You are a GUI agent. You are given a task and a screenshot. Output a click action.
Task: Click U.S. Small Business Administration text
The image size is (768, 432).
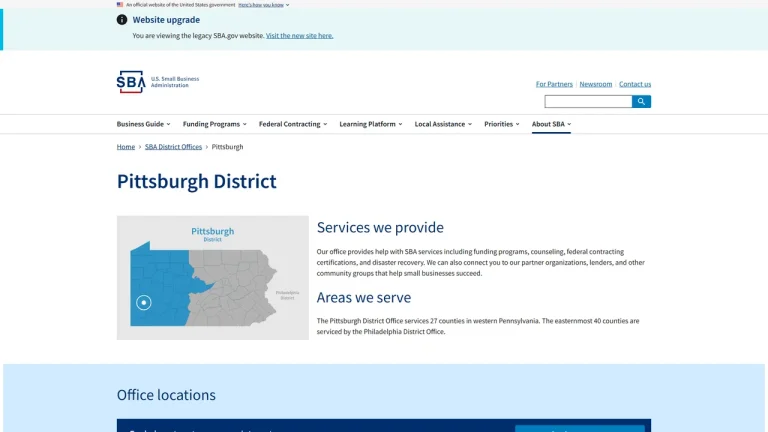coord(175,82)
